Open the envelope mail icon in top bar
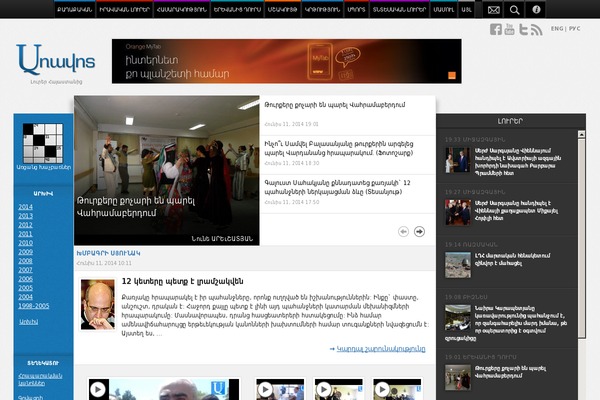This screenshot has width=600, height=400. [494, 10]
